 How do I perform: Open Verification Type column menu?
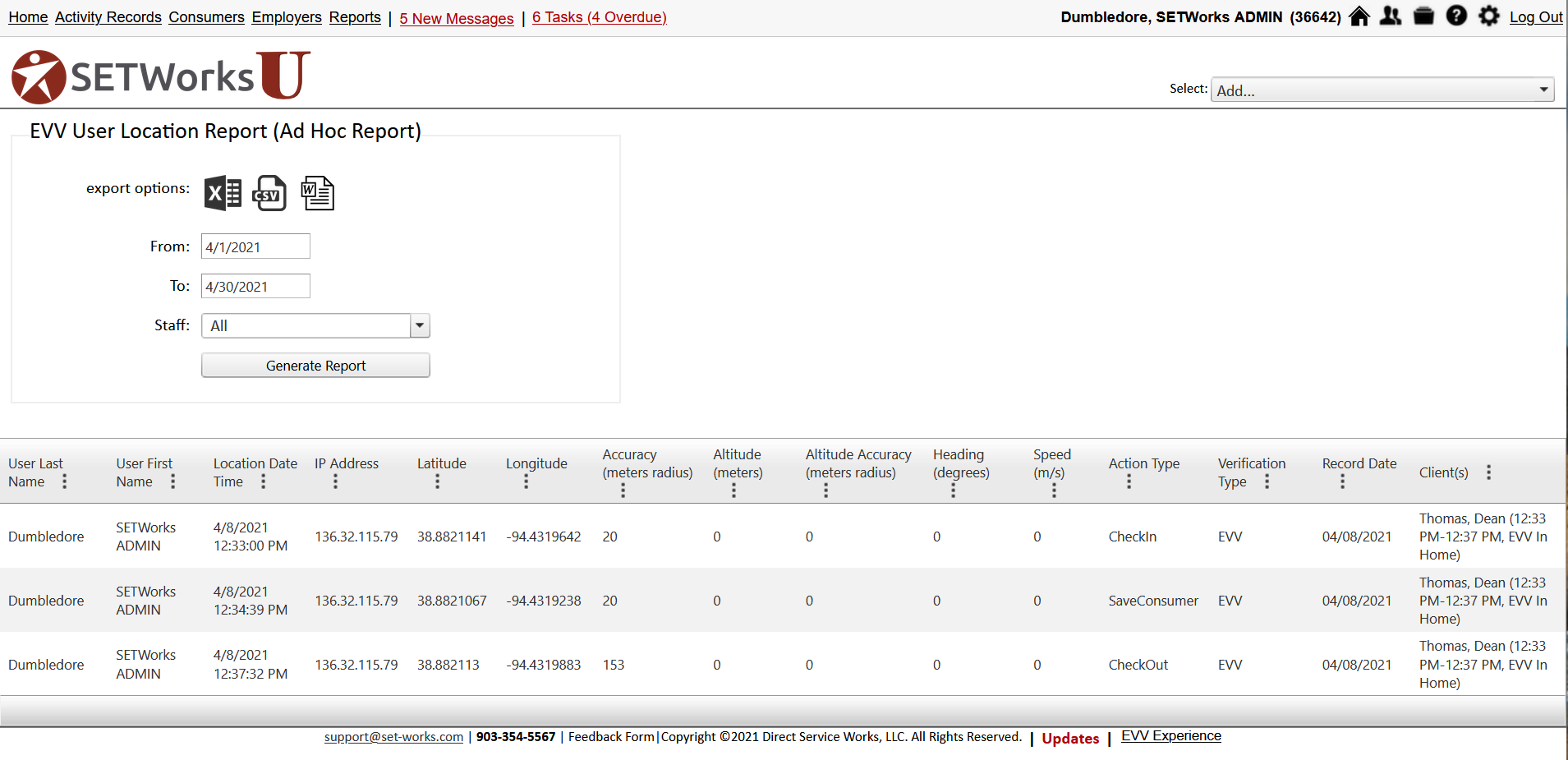coord(1267,481)
